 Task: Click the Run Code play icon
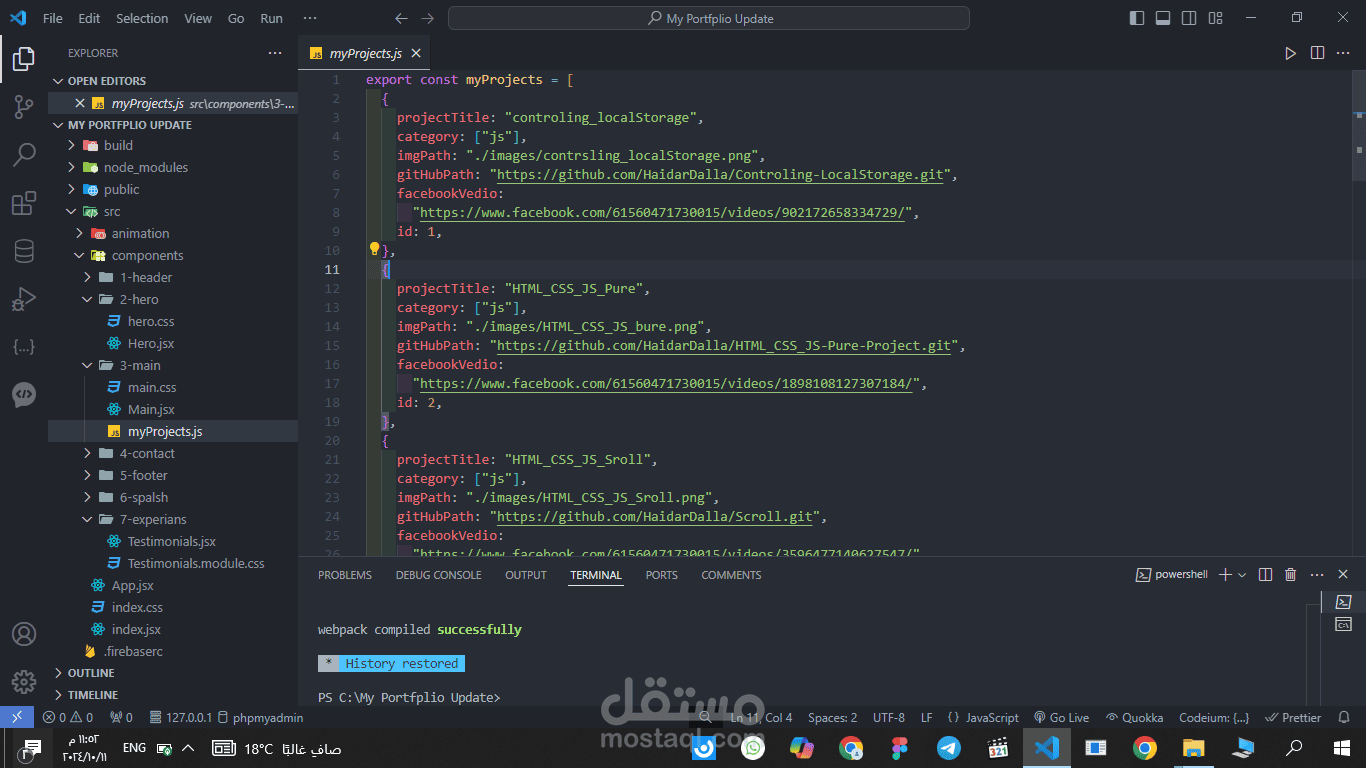[x=1290, y=53]
